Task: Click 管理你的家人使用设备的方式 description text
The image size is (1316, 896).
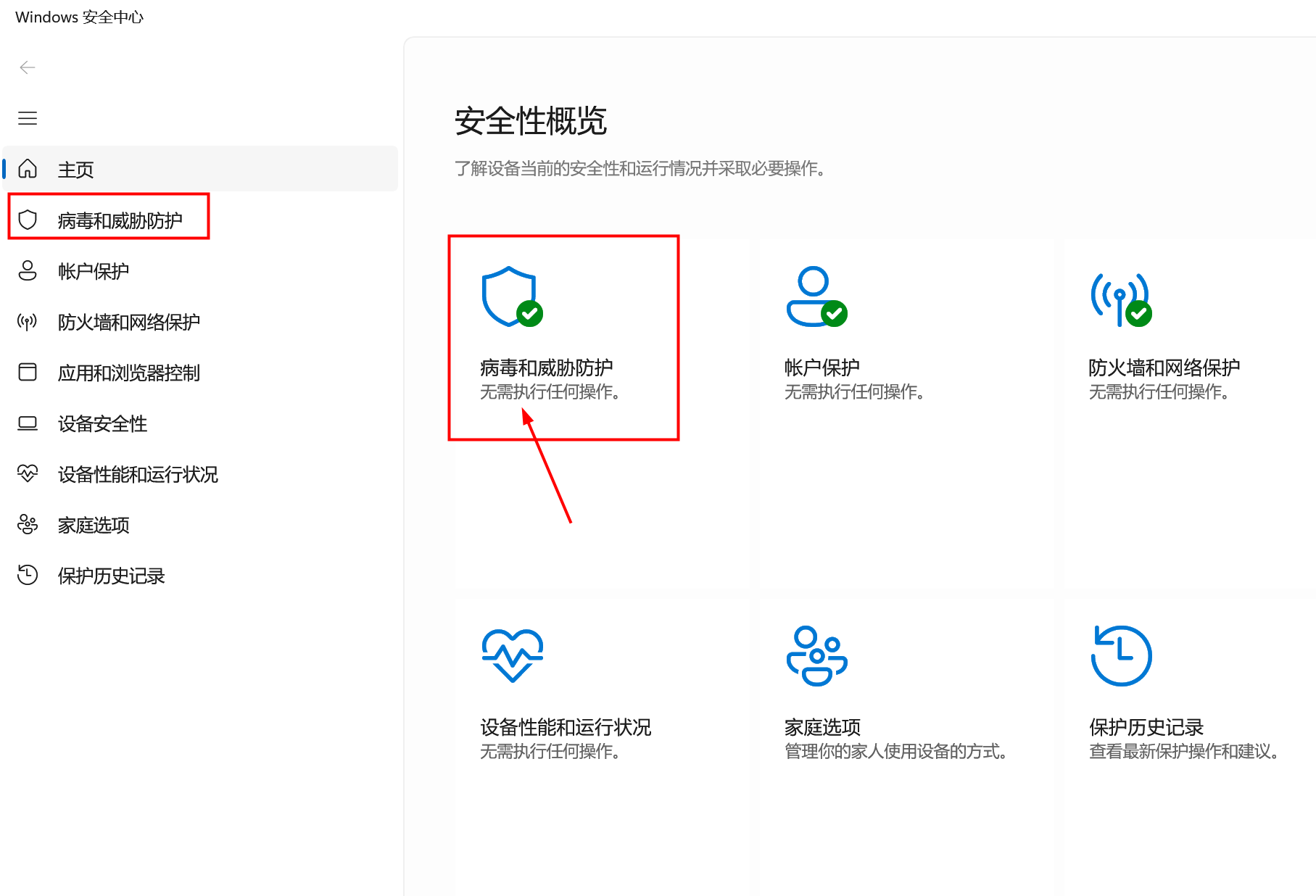Action: click(896, 751)
